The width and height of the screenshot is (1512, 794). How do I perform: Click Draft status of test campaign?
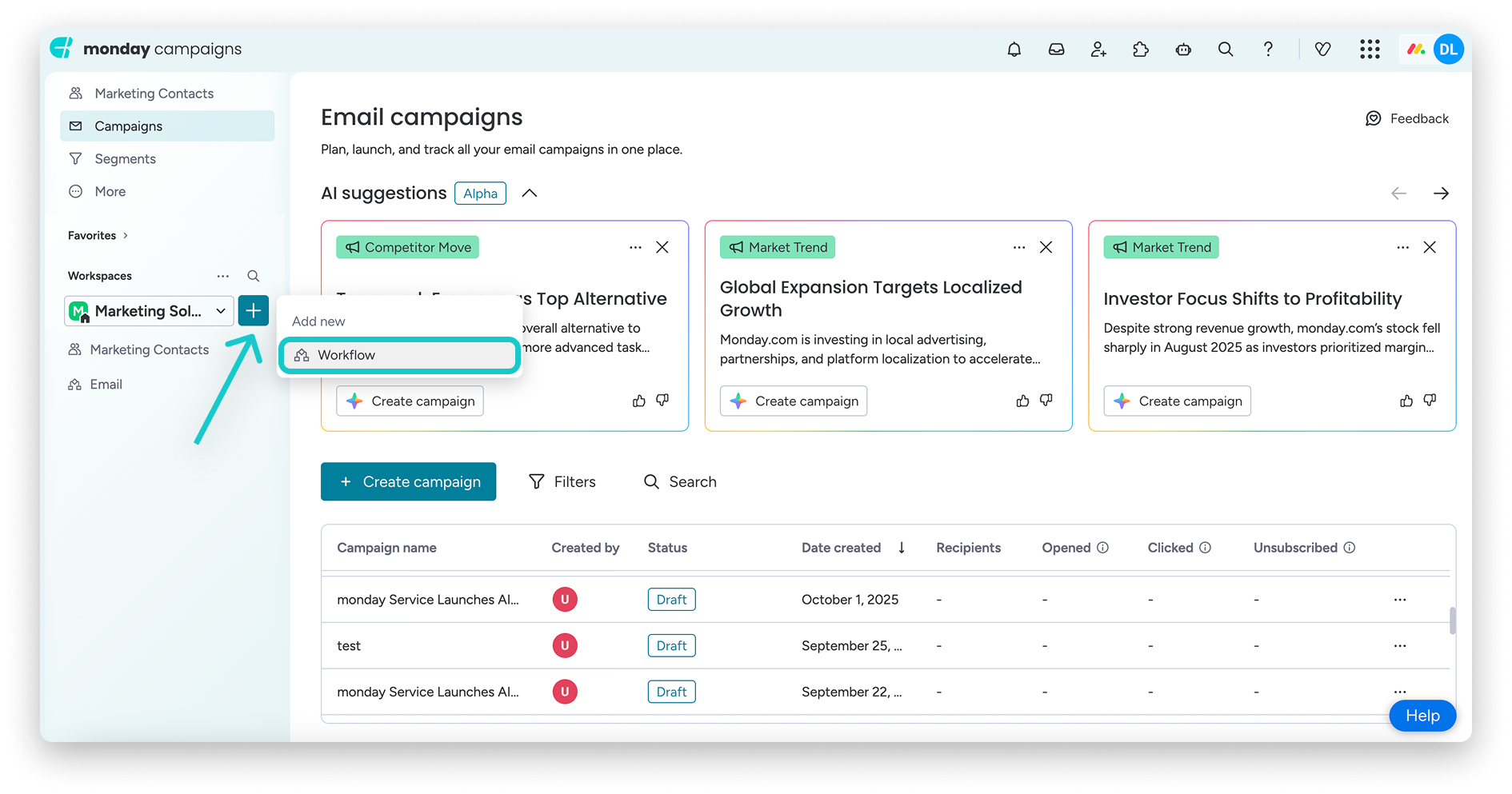pos(671,646)
